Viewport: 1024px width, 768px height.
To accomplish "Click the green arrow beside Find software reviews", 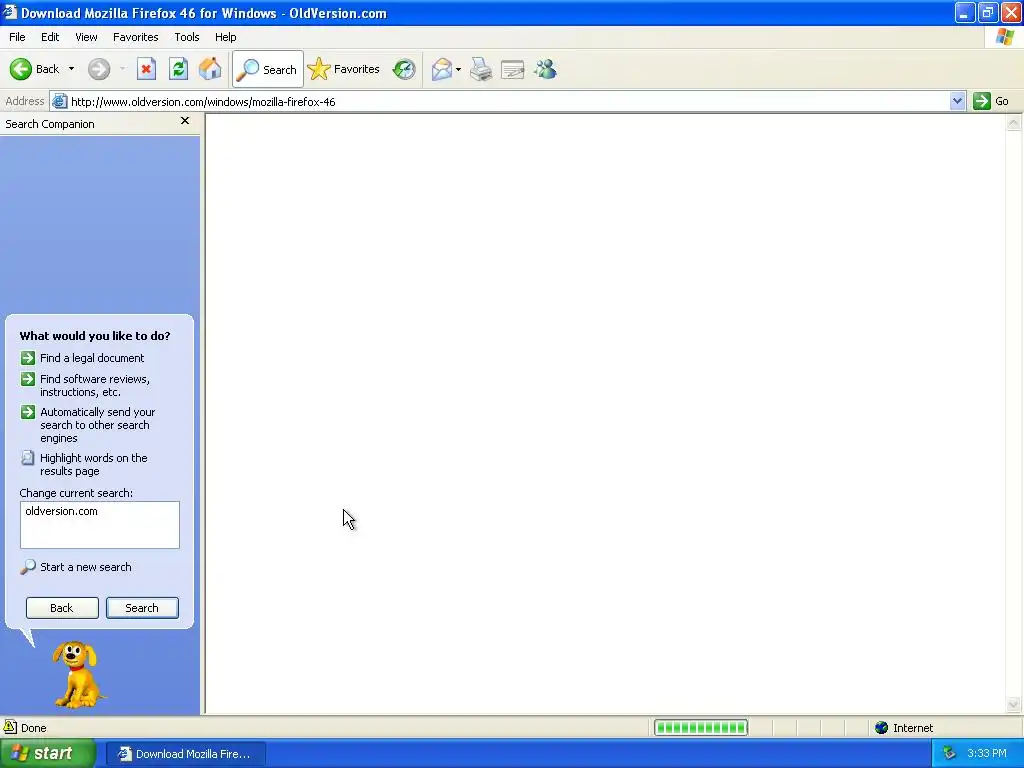I will pos(27,379).
